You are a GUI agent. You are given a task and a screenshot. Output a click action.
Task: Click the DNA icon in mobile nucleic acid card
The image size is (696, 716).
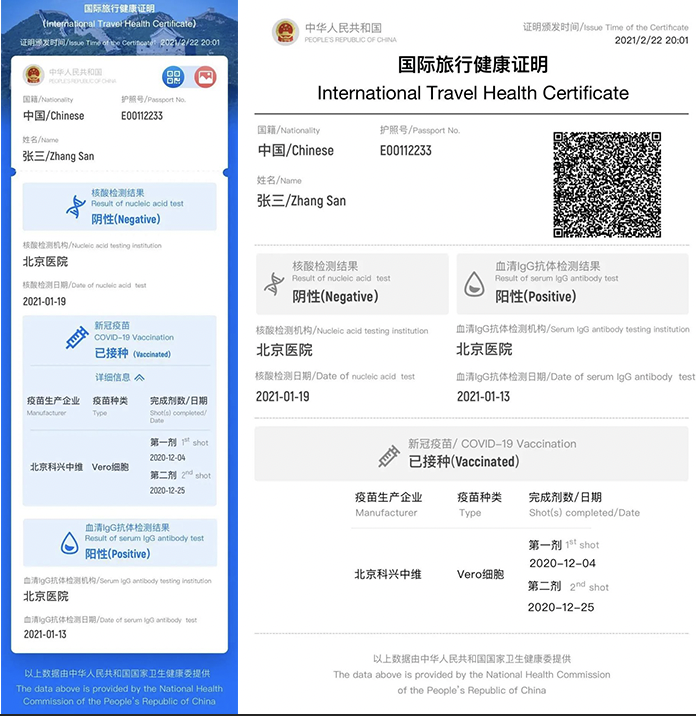(x=75, y=207)
